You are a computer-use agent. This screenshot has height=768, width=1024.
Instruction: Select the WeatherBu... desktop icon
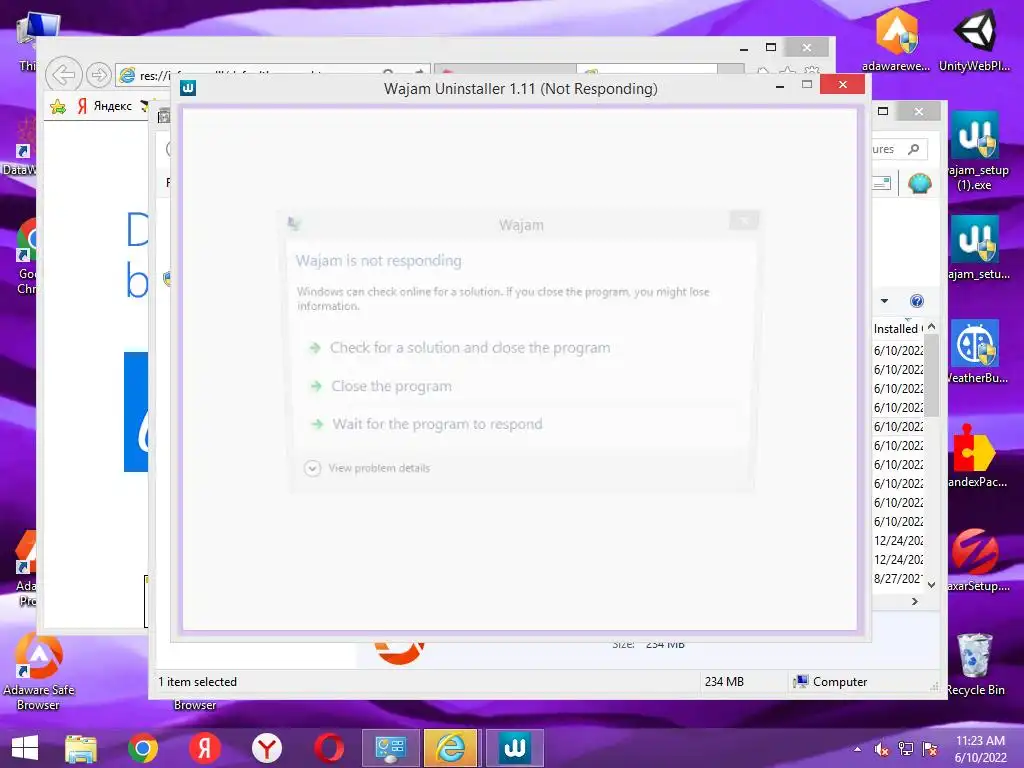pos(978,353)
